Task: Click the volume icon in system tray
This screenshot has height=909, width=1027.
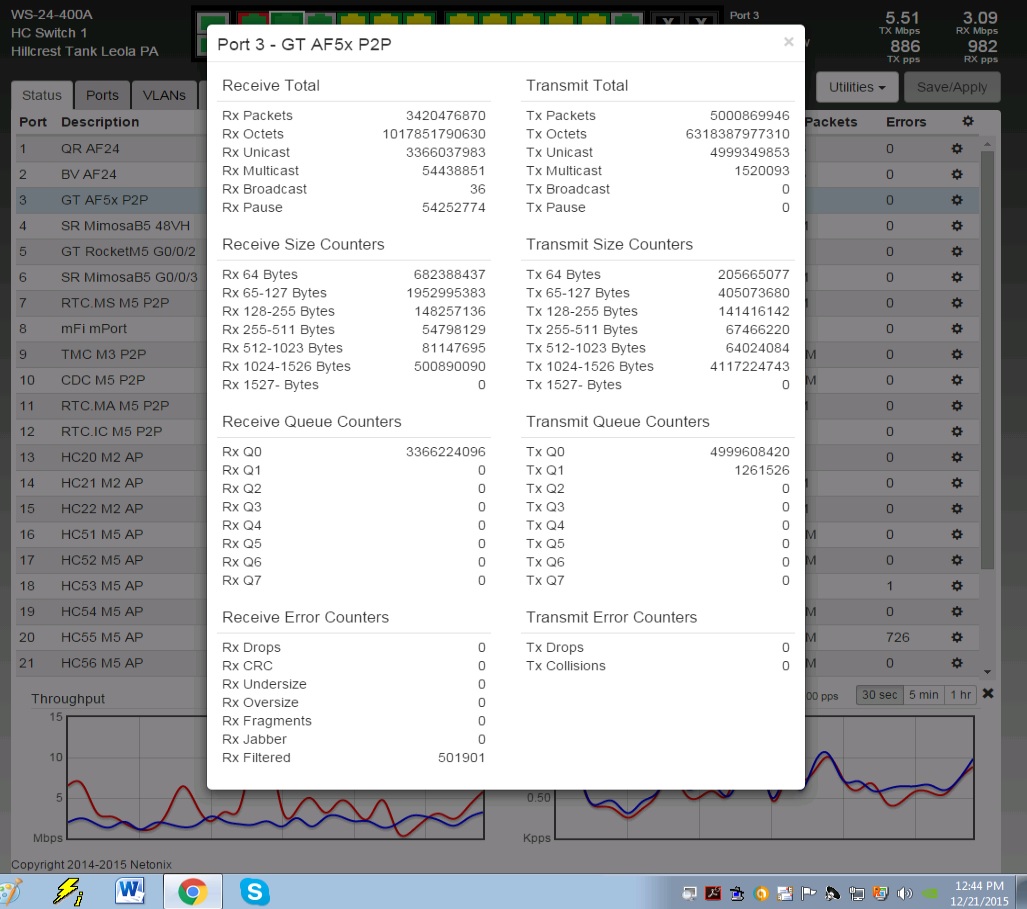Action: (x=905, y=893)
